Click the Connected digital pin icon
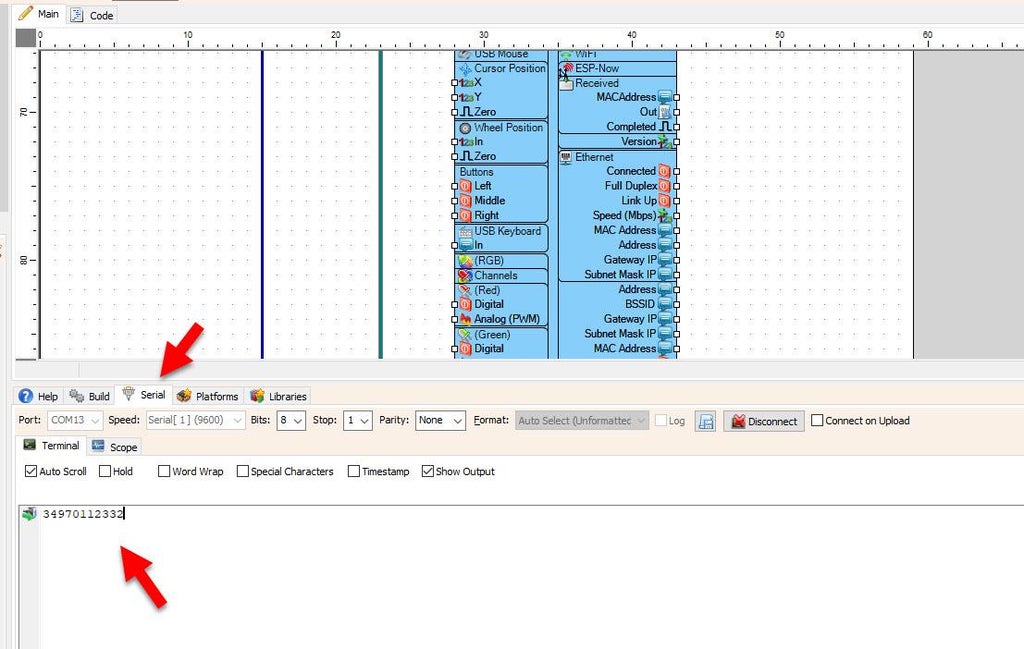1024x649 pixels. (x=665, y=171)
